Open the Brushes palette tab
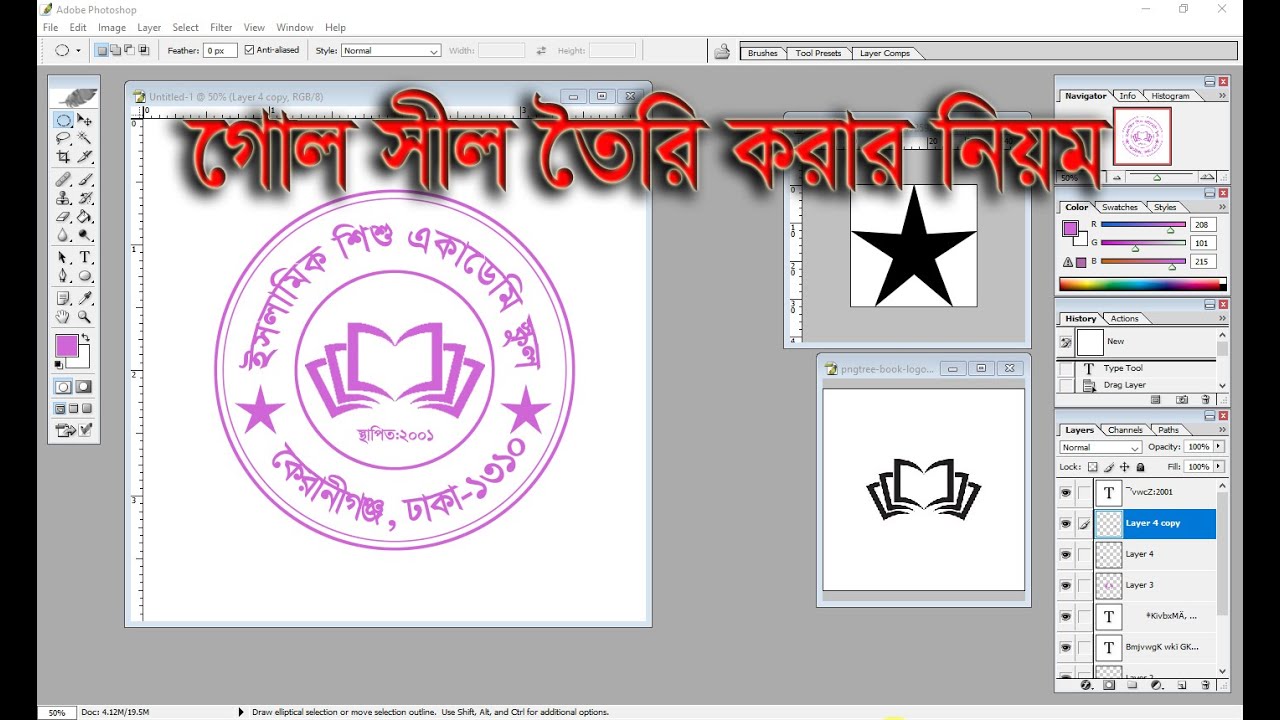 pos(763,53)
